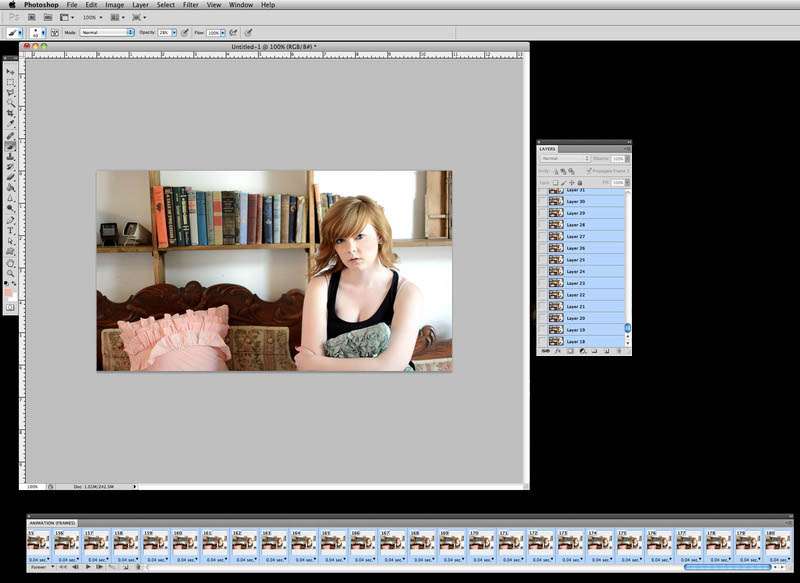Launch Bridge from the application bar
Image resolution: width=800 pixels, height=583 pixels.
pos(31,17)
